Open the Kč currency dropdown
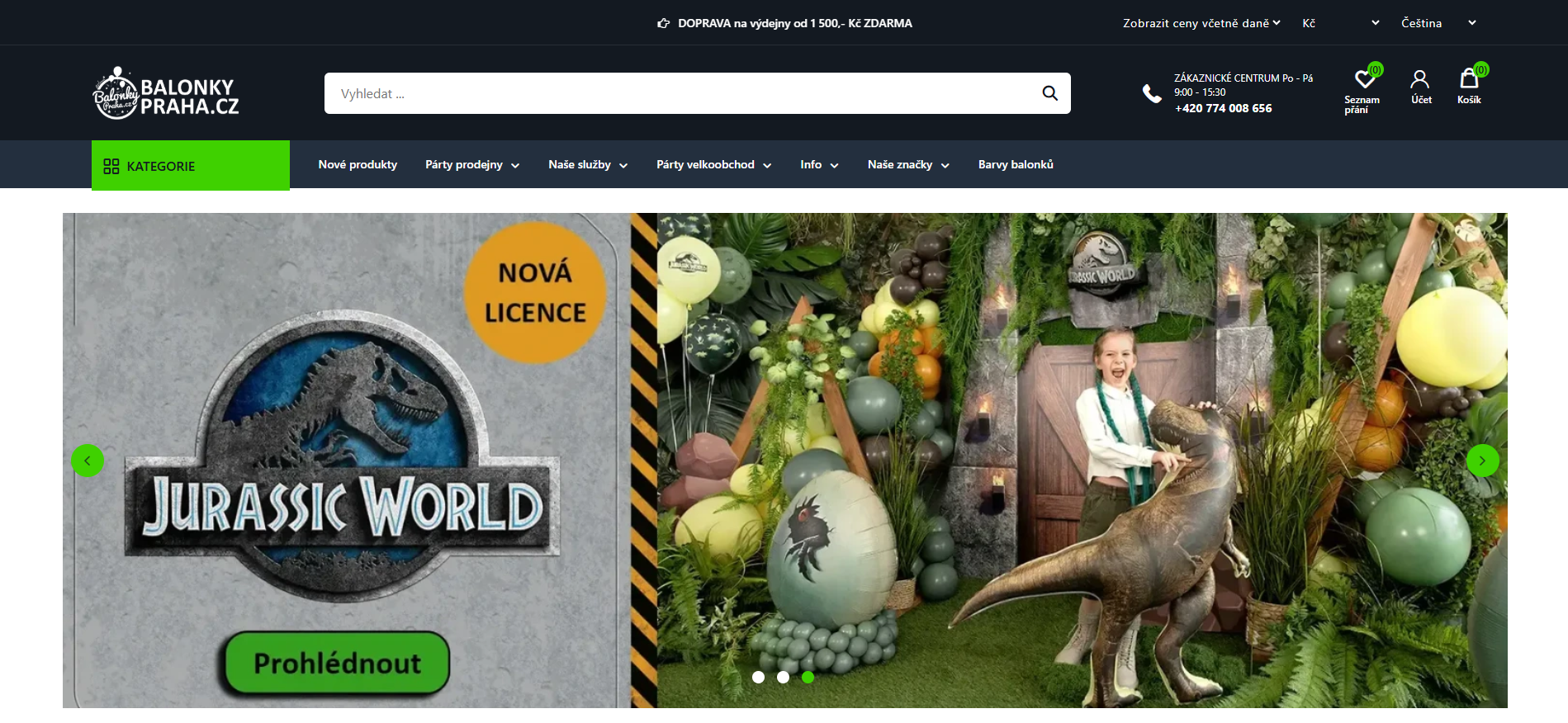Image resolution: width=1568 pixels, height=723 pixels. click(1339, 23)
